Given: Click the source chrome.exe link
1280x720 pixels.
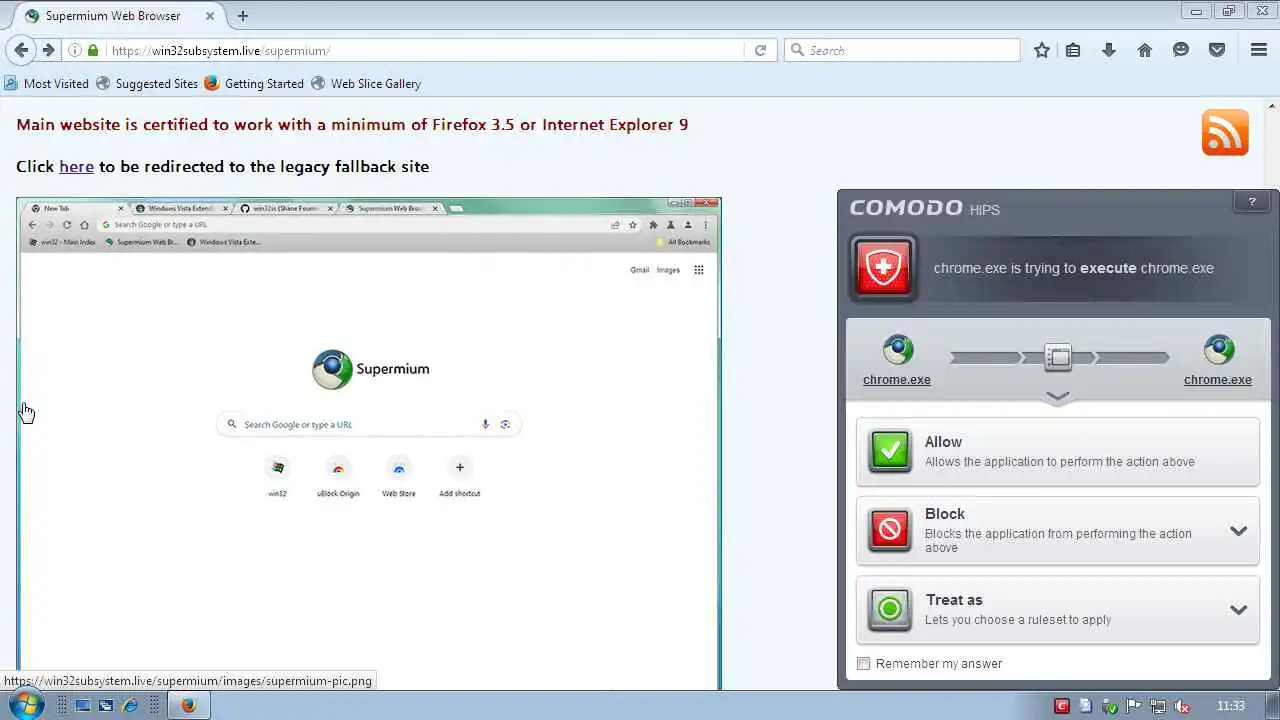Looking at the screenshot, I should (897, 380).
